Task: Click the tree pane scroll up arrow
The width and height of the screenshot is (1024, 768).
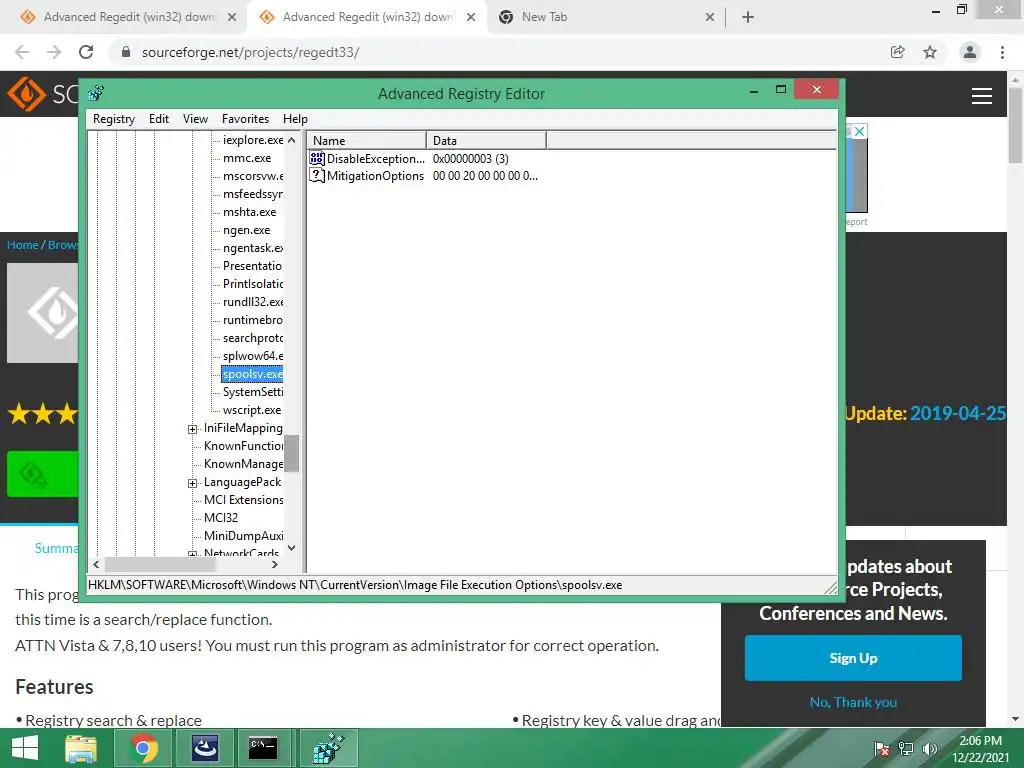Action: [291, 140]
